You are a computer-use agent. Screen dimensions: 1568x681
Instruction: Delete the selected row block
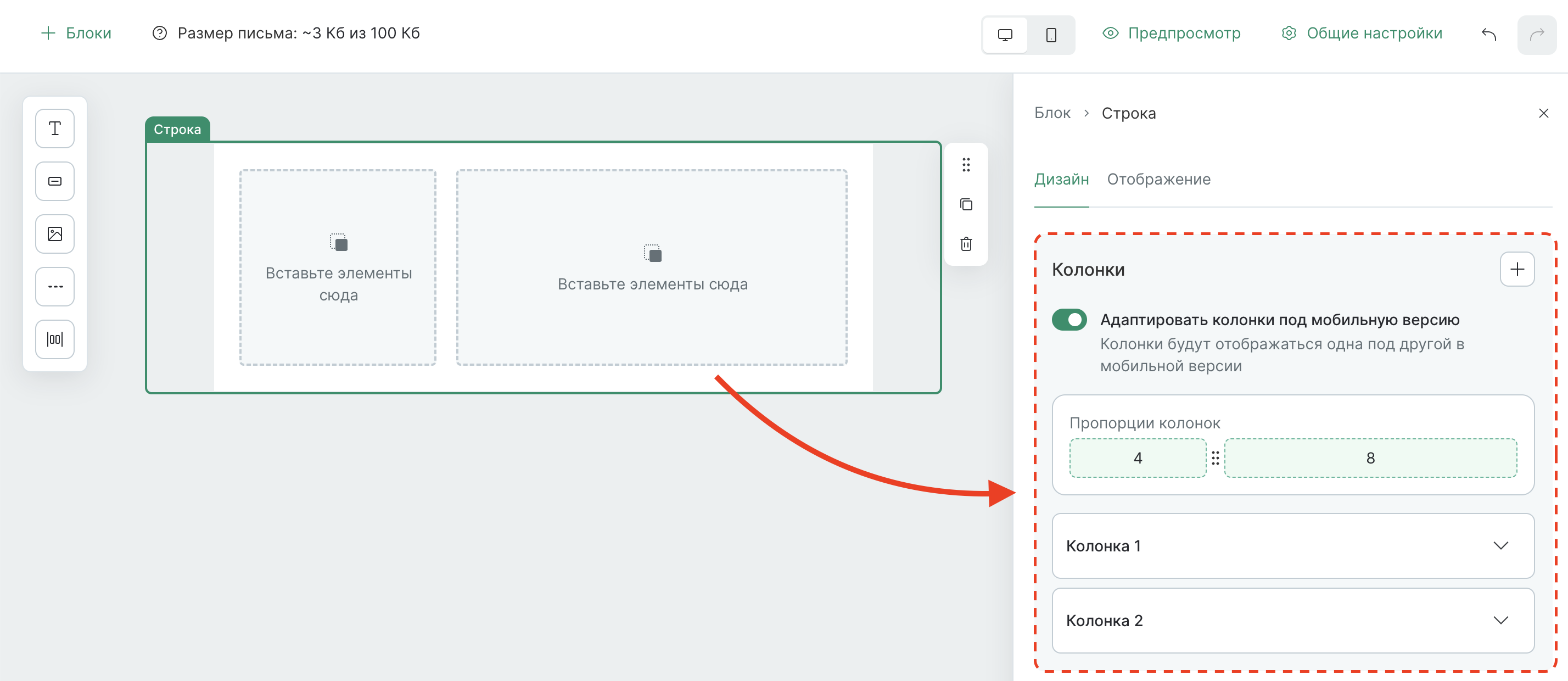click(967, 244)
